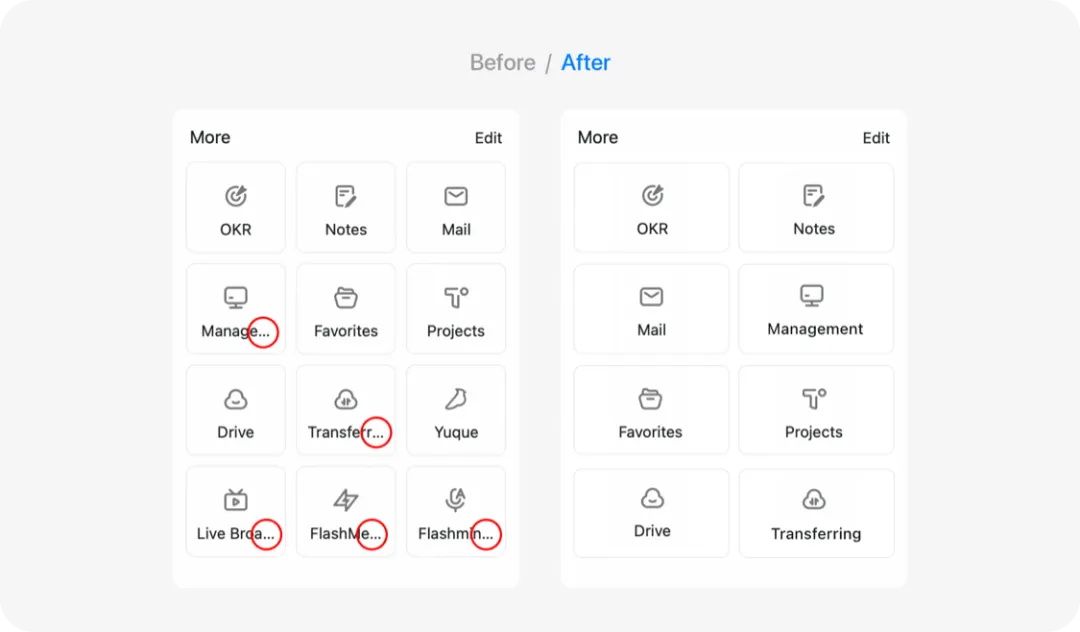Open Favorites tile in three-column panel
This screenshot has height=632, width=1080.
[346, 309]
